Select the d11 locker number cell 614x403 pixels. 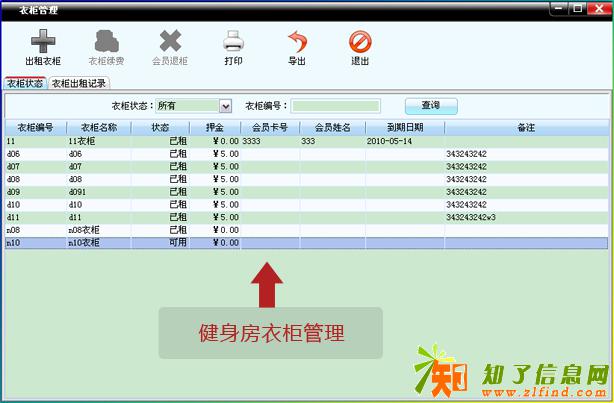(x=36, y=217)
